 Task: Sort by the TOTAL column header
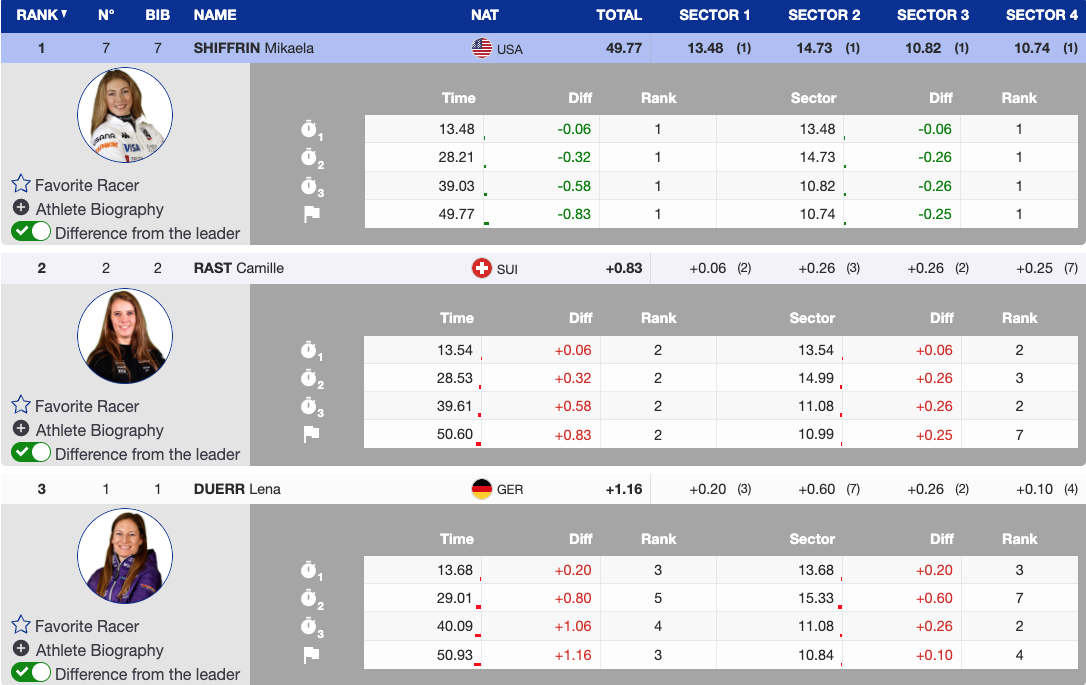point(618,15)
